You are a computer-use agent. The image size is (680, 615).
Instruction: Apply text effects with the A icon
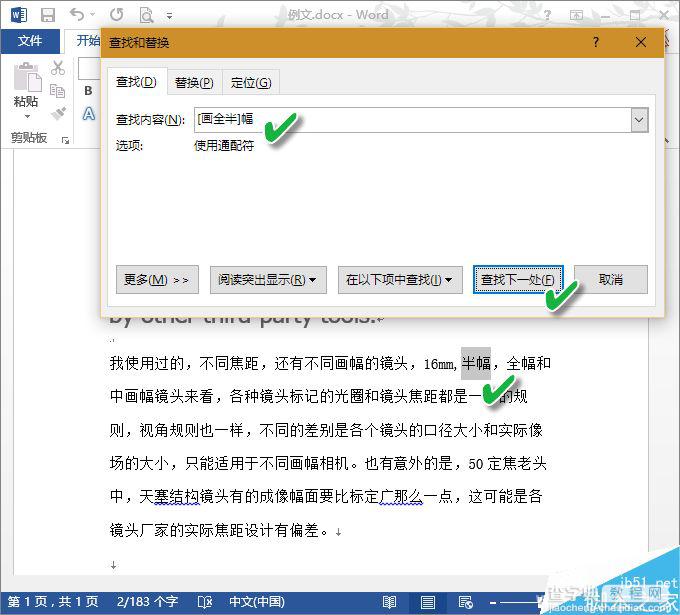(88, 114)
